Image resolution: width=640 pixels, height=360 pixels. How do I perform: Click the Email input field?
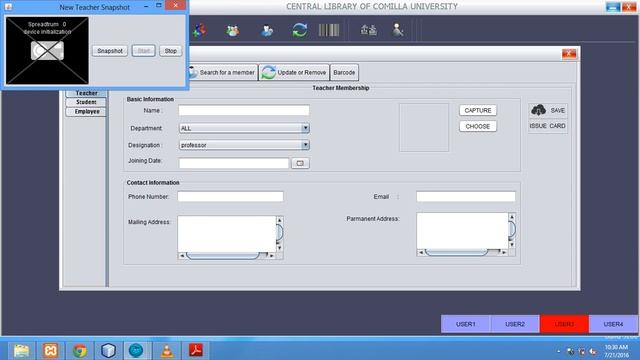[x=466, y=197]
